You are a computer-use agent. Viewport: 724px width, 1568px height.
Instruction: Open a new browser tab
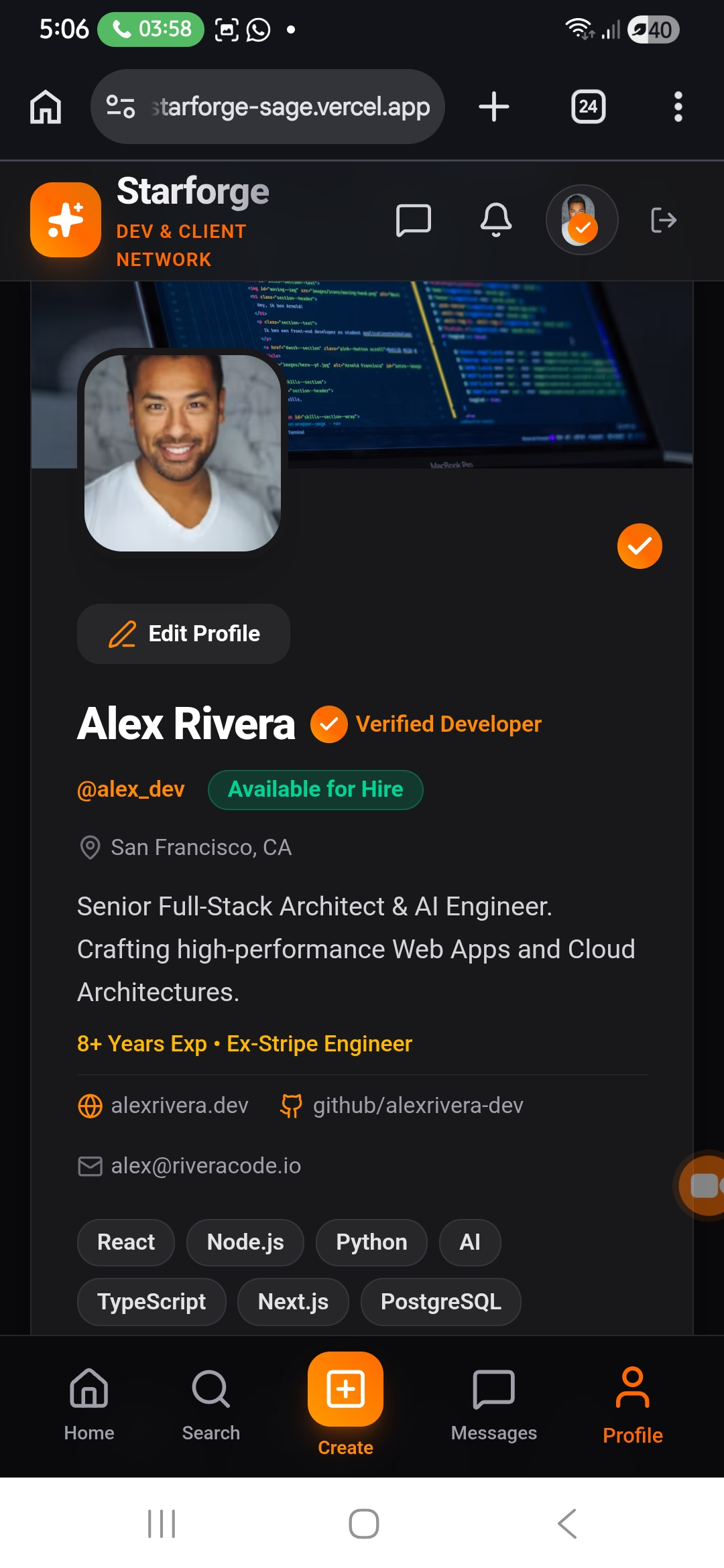pos(494,107)
